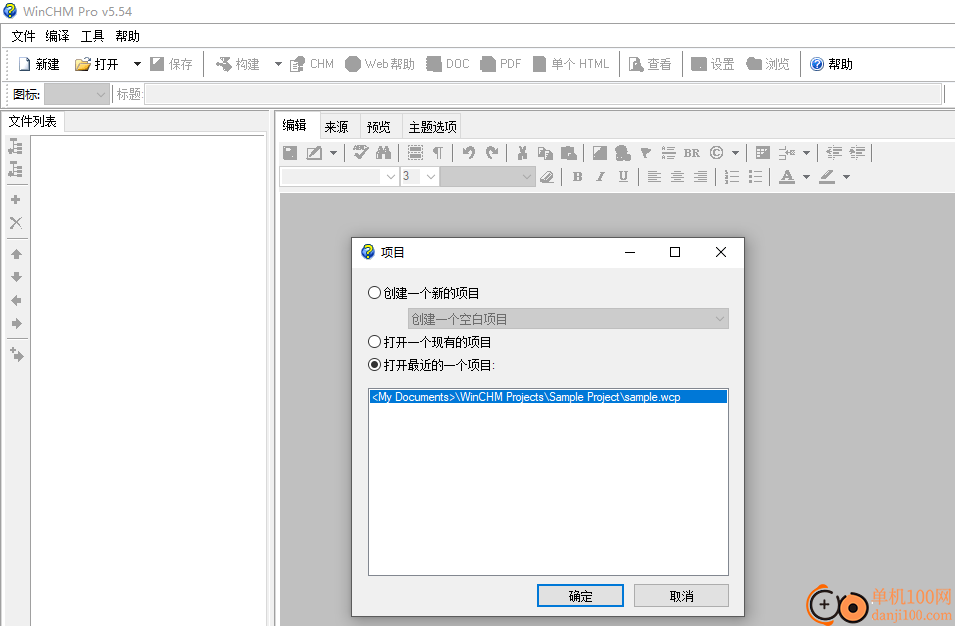Screen dimensions: 955x626
Task: Toggle underline formatting
Action: 623,177
